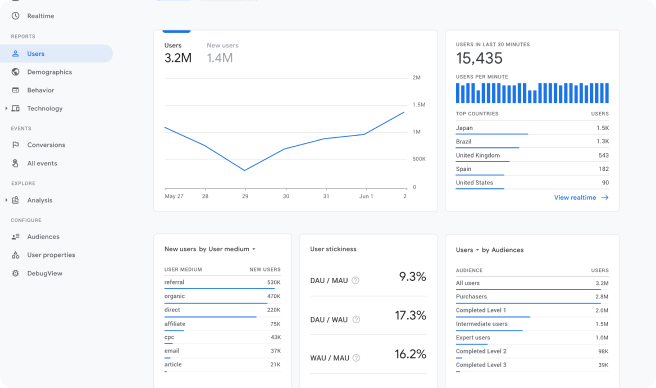The image size is (656, 388).
Task: Expand the Technology tree arrow
Action: (x=6, y=108)
